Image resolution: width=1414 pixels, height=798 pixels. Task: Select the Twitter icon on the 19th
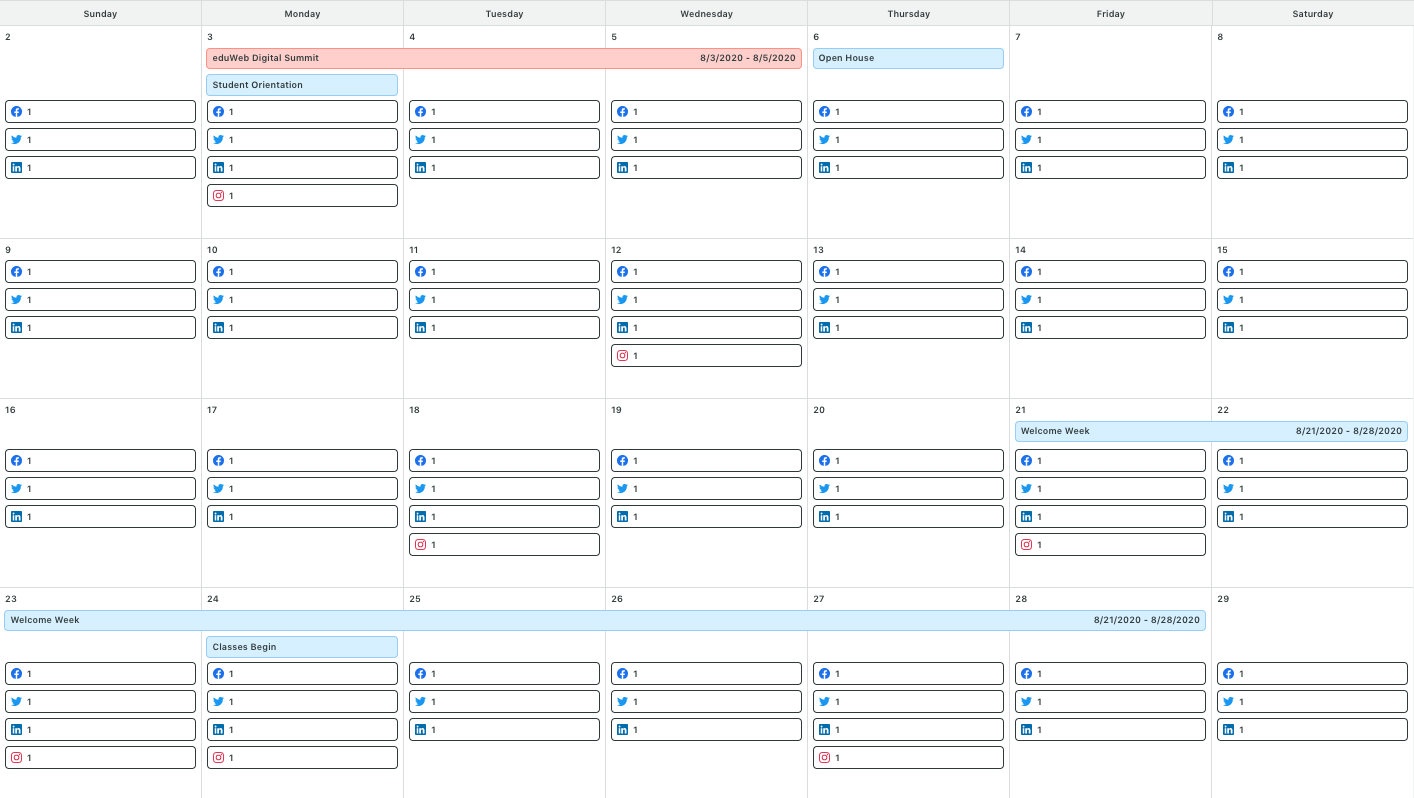click(622, 489)
